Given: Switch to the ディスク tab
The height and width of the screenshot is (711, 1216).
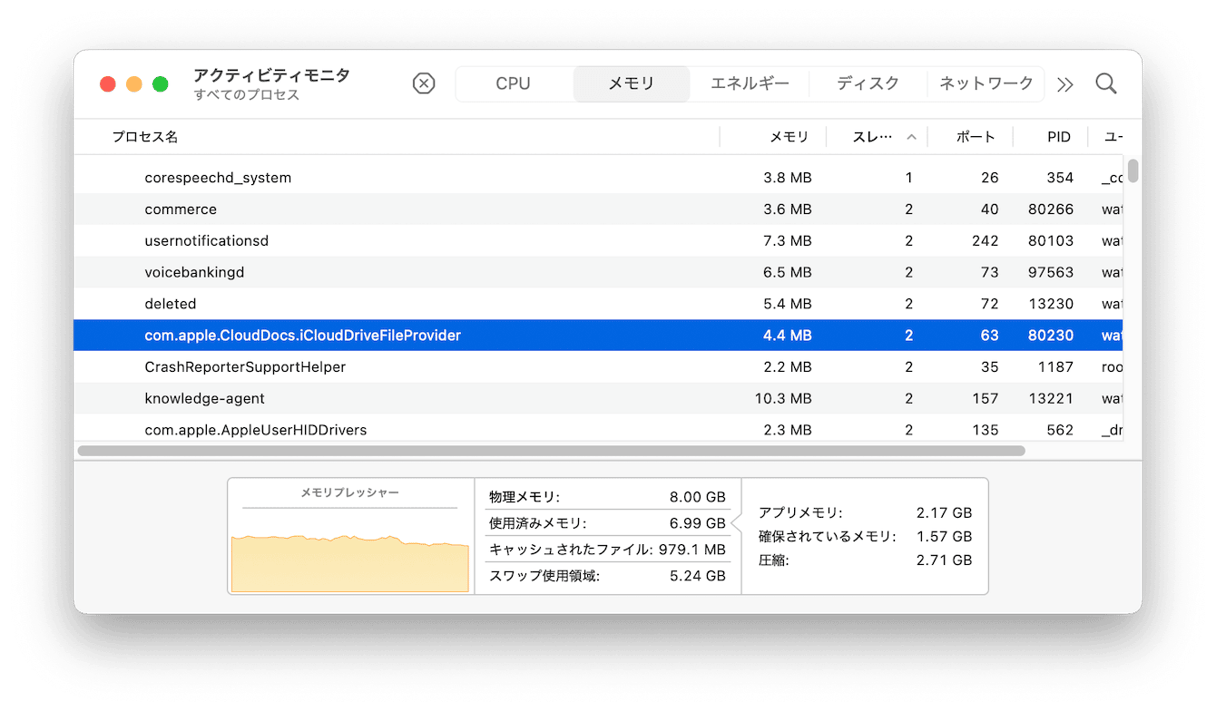Looking at the screenshot, I should (x=867, y=84).
